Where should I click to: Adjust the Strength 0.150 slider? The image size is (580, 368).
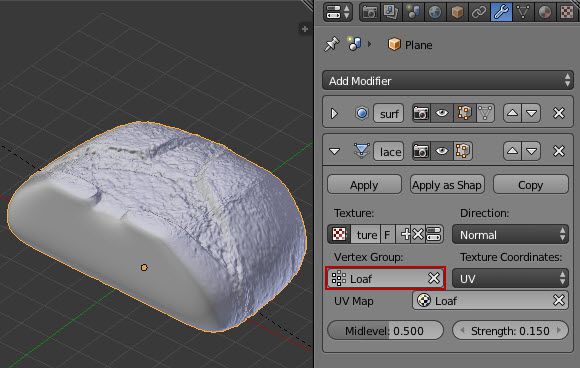tap(510, 330)
